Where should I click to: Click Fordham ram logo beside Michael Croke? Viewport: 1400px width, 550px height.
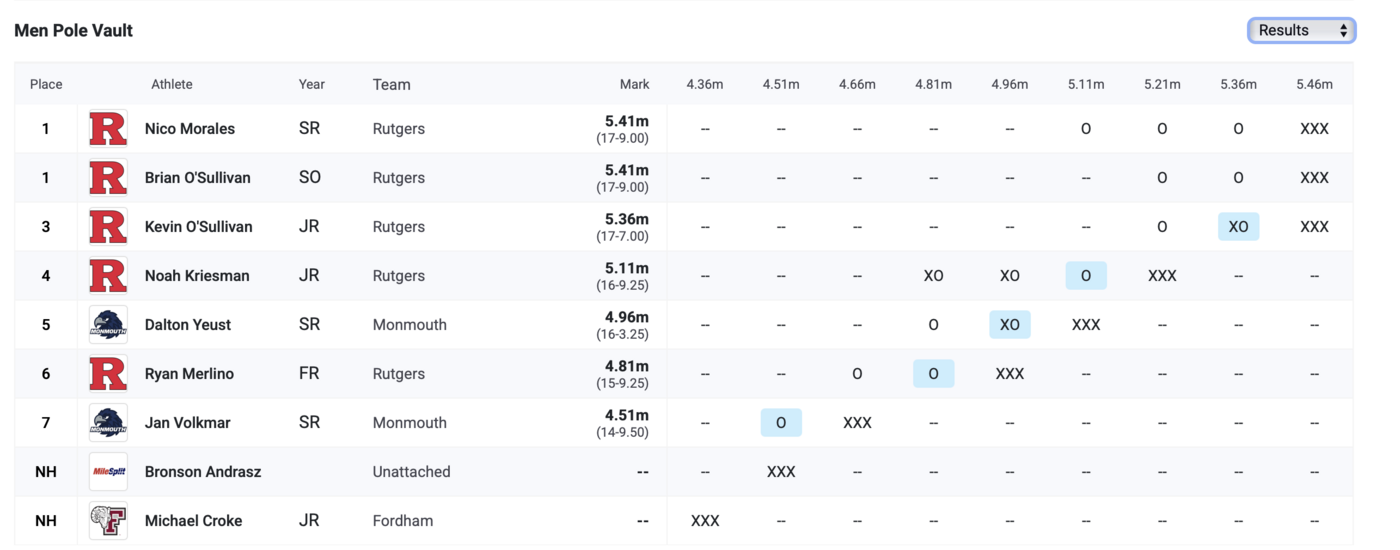pos(108,521)
